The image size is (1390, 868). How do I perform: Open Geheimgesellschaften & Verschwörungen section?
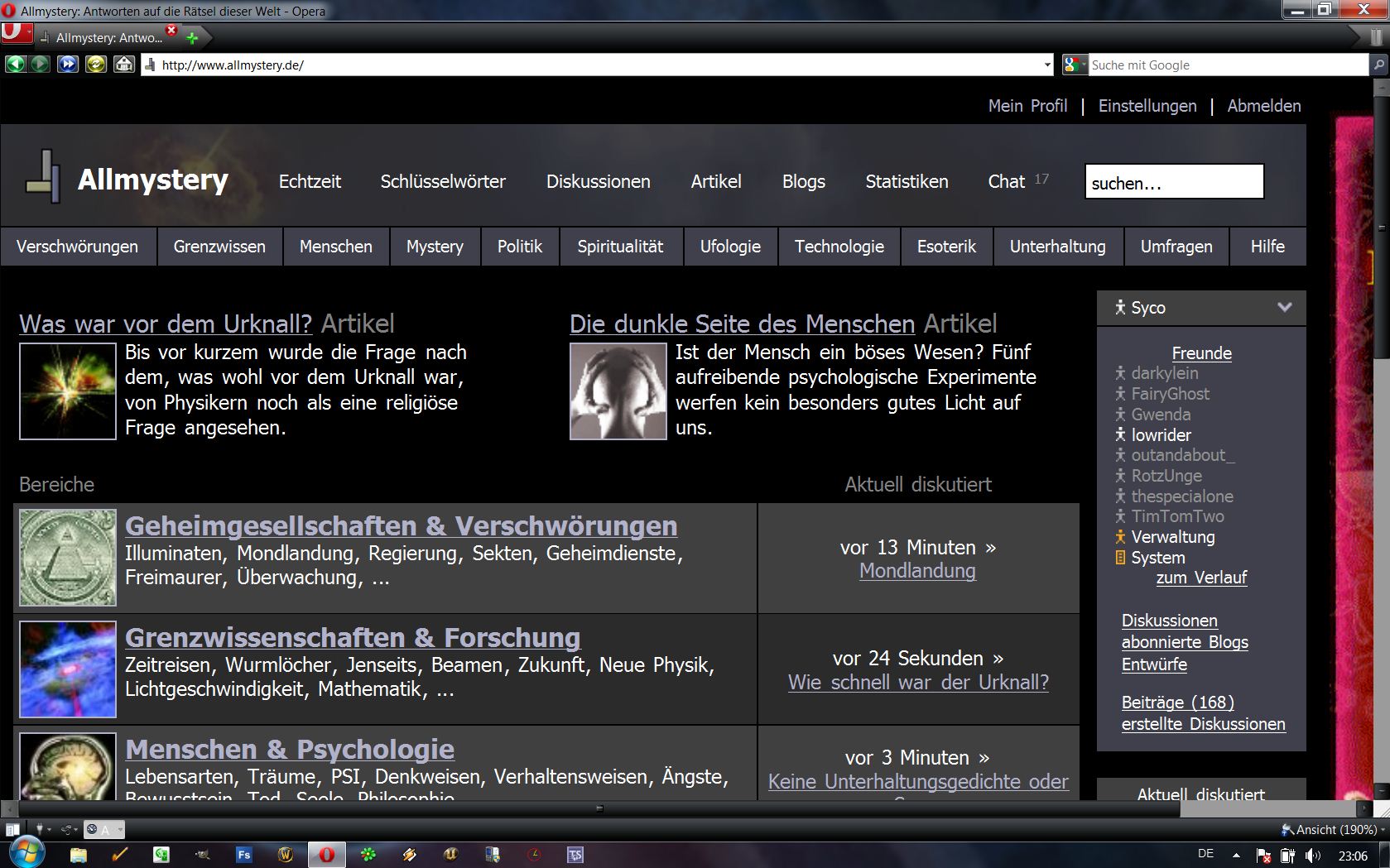pyautogui.click(x=401, y=525)
